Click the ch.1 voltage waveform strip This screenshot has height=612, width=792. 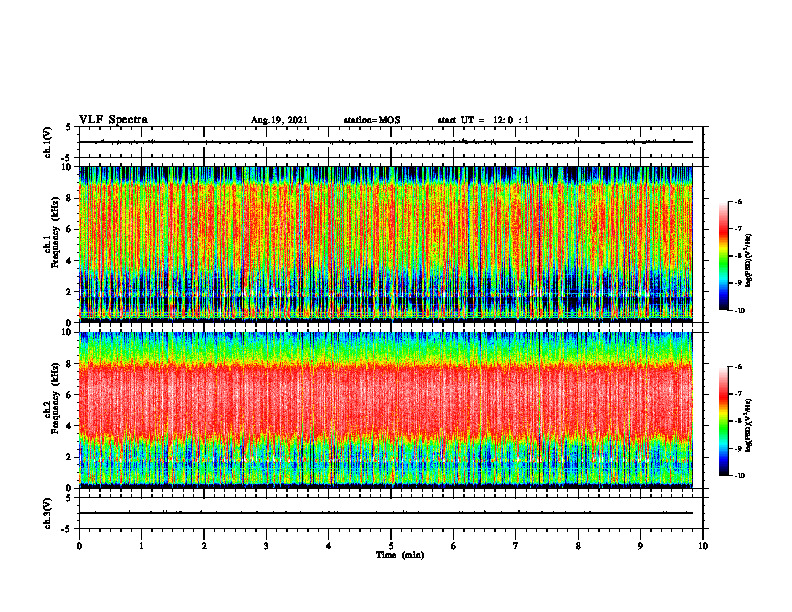point(391,142)
